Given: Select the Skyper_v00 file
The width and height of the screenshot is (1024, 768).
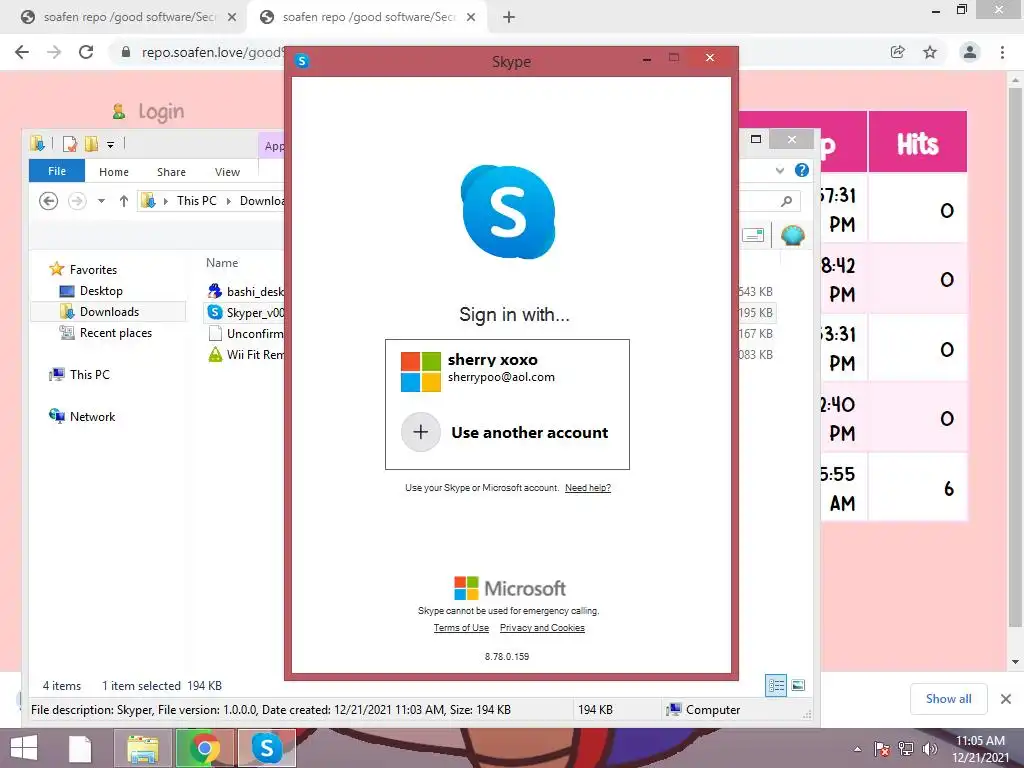Looking at the screenshot, I should [246, 312].
